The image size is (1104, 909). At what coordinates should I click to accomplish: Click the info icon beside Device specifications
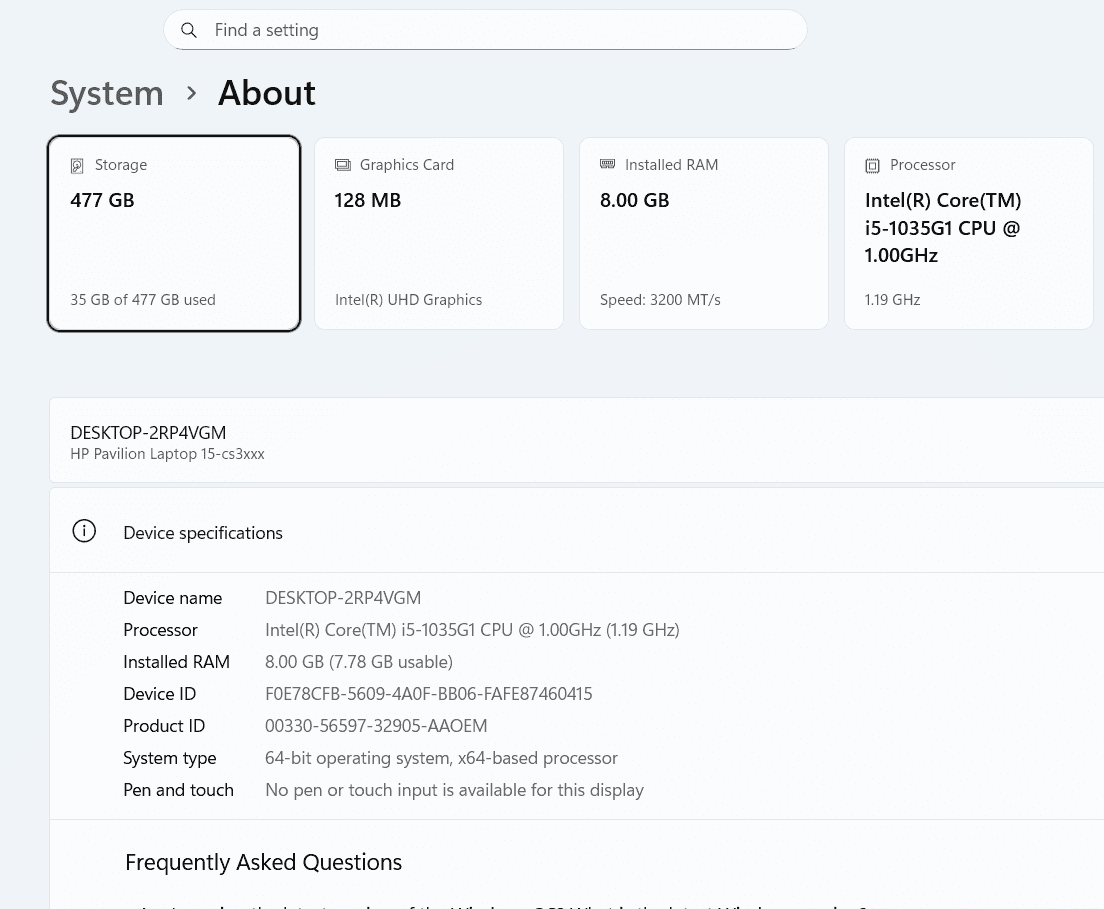(x=84, y=532)
